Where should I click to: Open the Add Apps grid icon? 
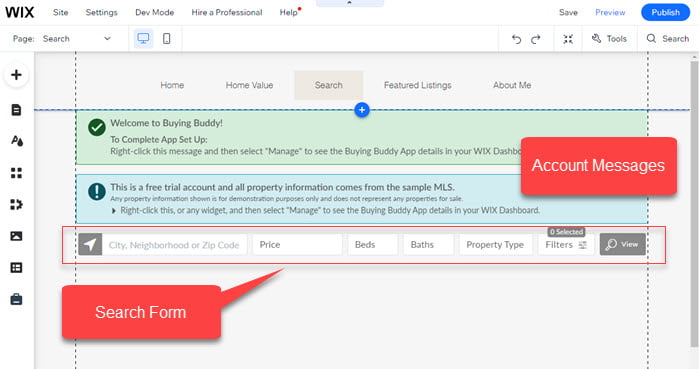[x=16, y=173]
